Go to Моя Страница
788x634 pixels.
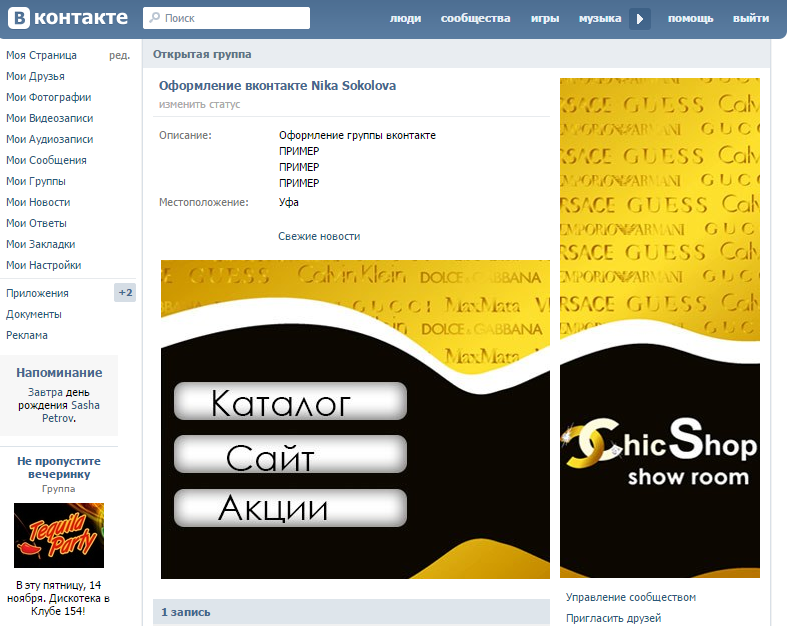(x=41, y=55)
